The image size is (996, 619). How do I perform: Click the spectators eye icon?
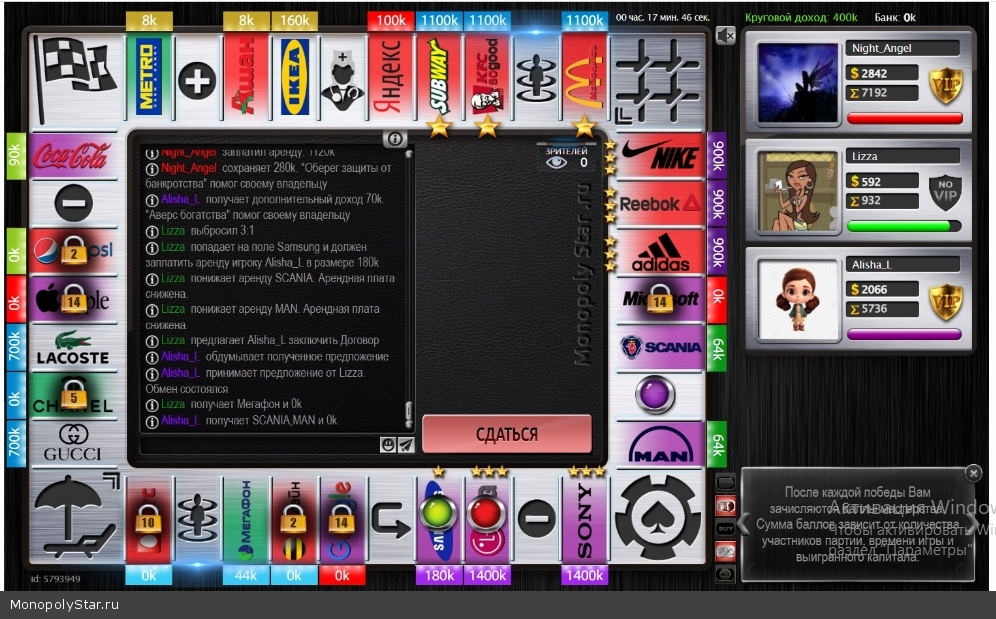pos(556,163)
